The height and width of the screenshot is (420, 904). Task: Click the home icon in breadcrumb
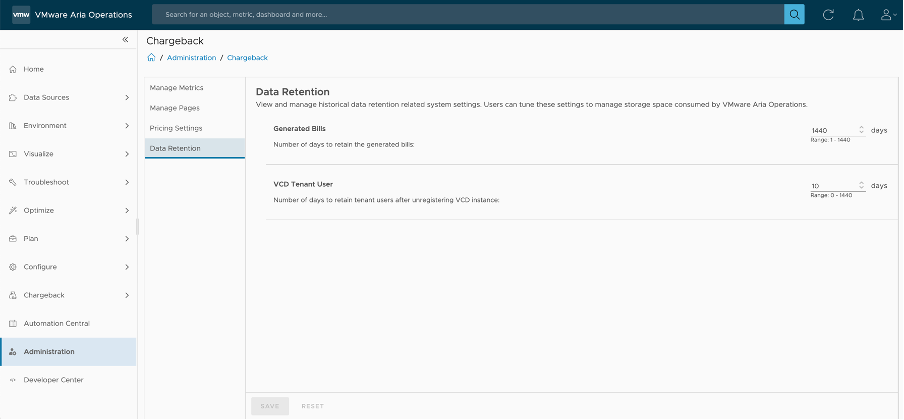(151, 58)
